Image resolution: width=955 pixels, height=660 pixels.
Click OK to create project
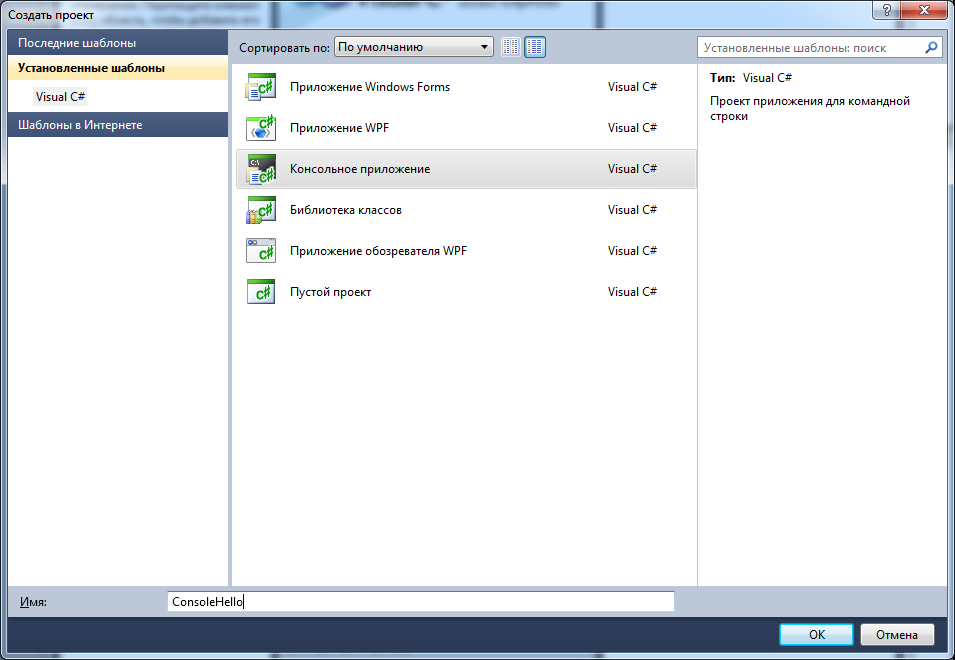(x=816, y=634)
